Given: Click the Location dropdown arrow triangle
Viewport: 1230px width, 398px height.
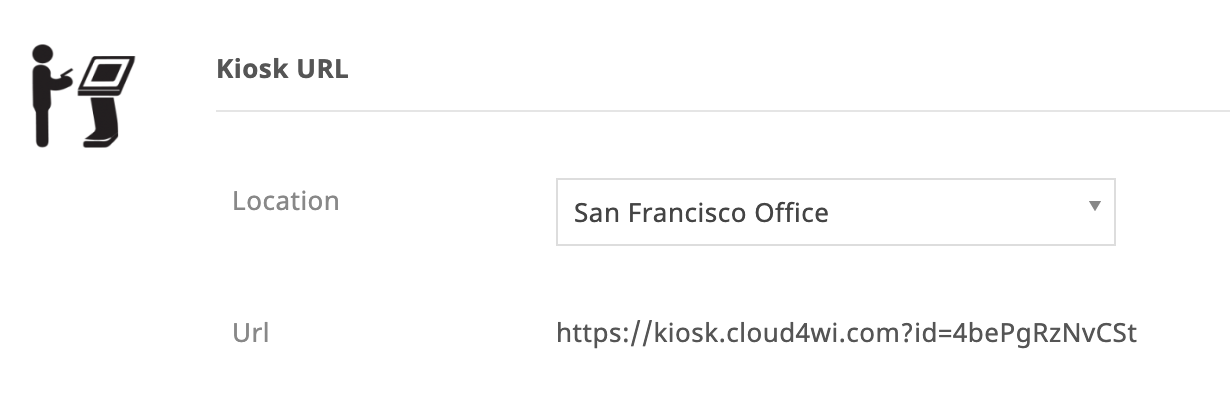Looking at the screenshot, I should point(1094,206).
